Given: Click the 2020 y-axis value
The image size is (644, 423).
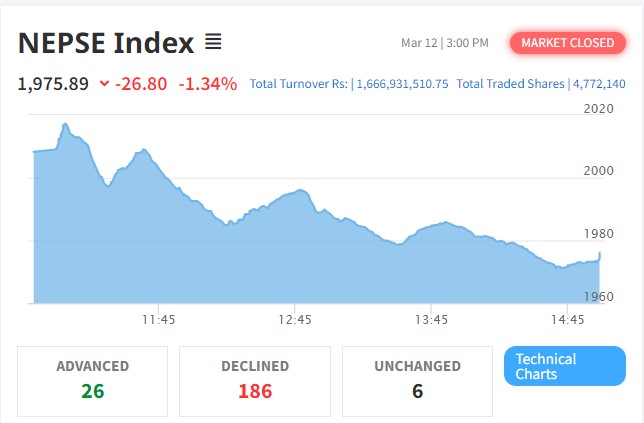Looking at the screenshot, I should (598, 109).
